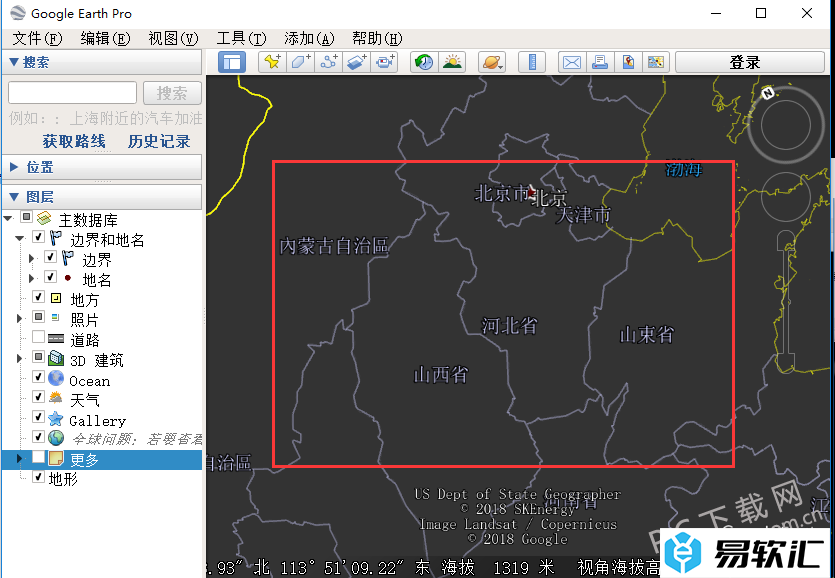
Task: Select the add path tool
Action: click(x=329, y=62)
